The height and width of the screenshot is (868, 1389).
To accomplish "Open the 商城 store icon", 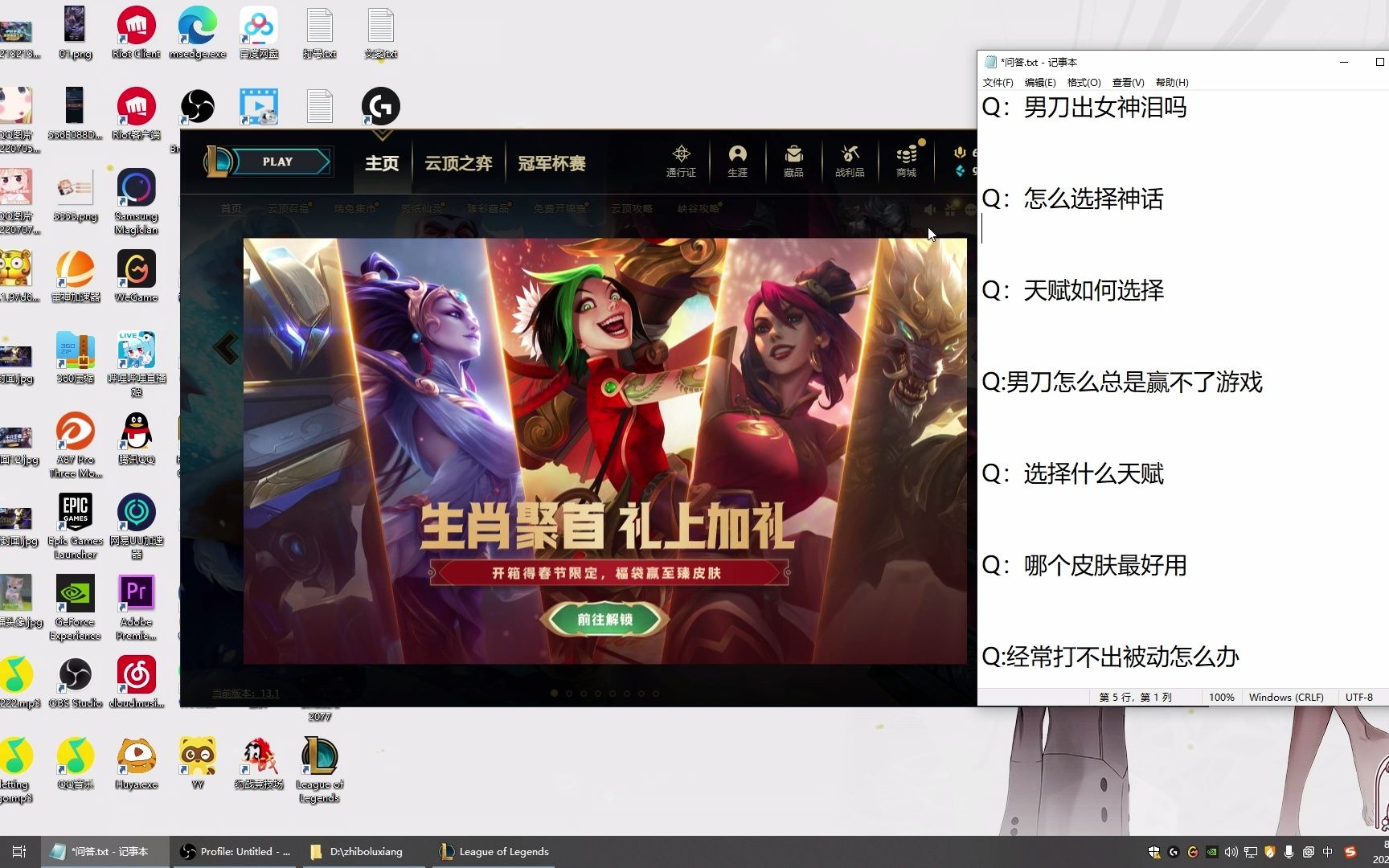I will click(x=906, y=161).
